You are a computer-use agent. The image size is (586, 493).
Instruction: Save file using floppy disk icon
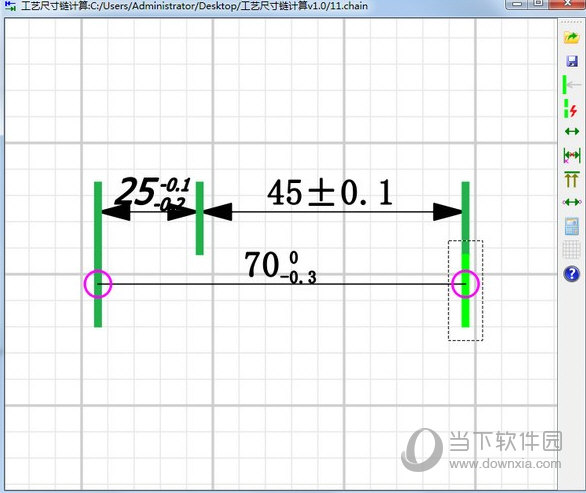point(572,61)
